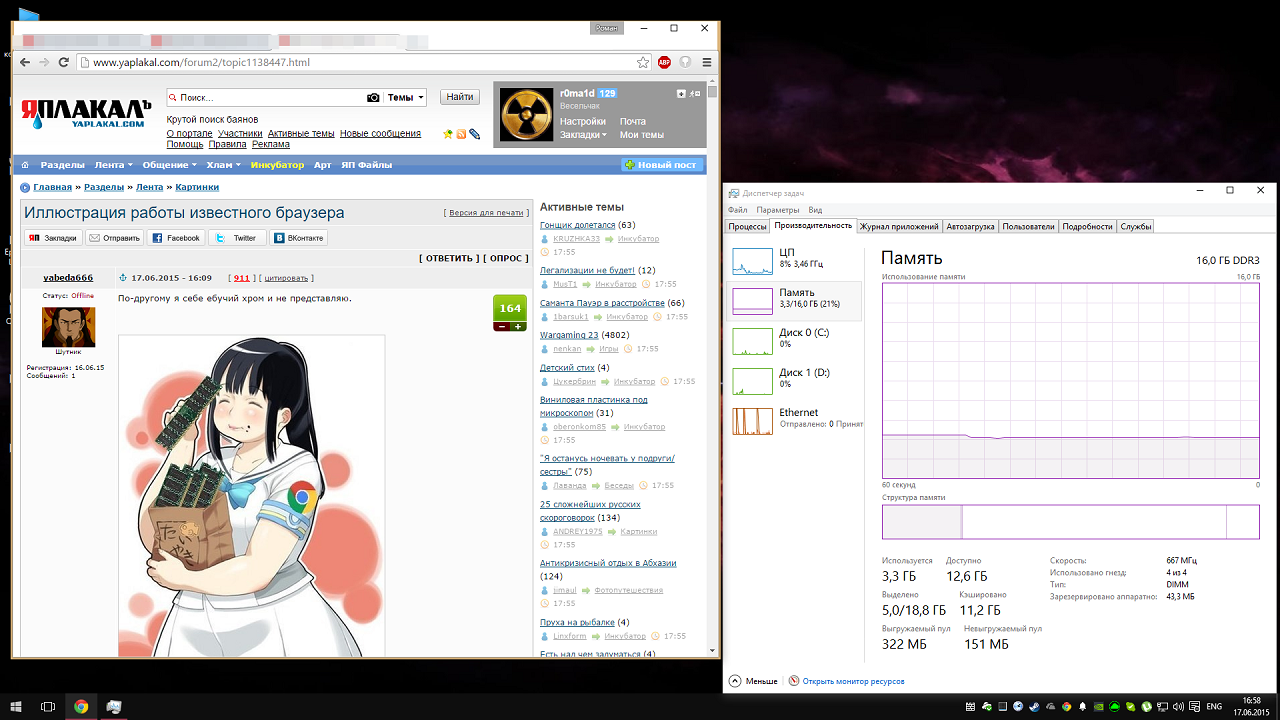The image size is (1280, 720).
Task: Switch to the Службы tab
Action: pyautogui.click(x=1136, y=227)
